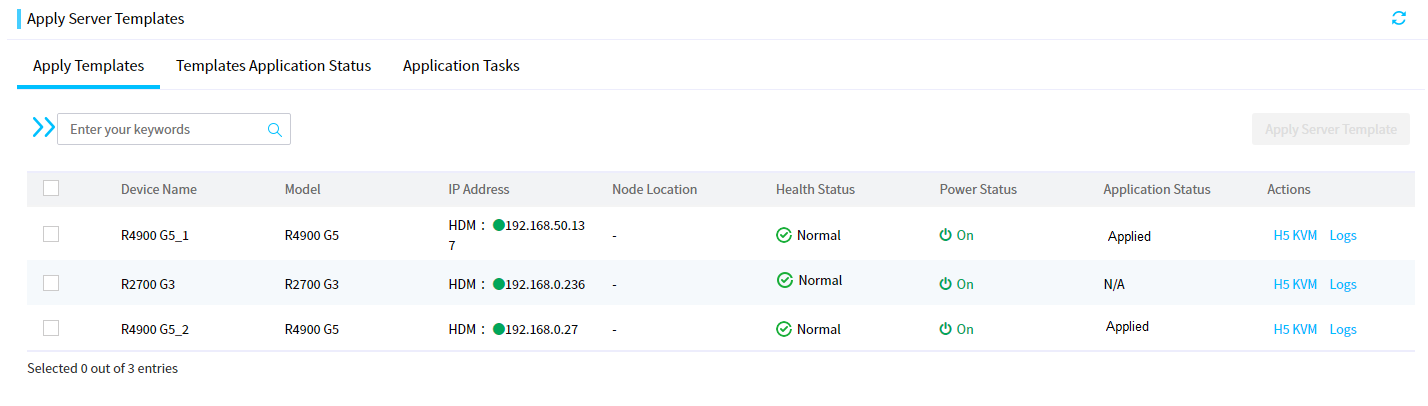The width and height of the screenshot is (1428, 406).
Task: Click the green dot beside 192.168.0.236
Action: [499, 284]
